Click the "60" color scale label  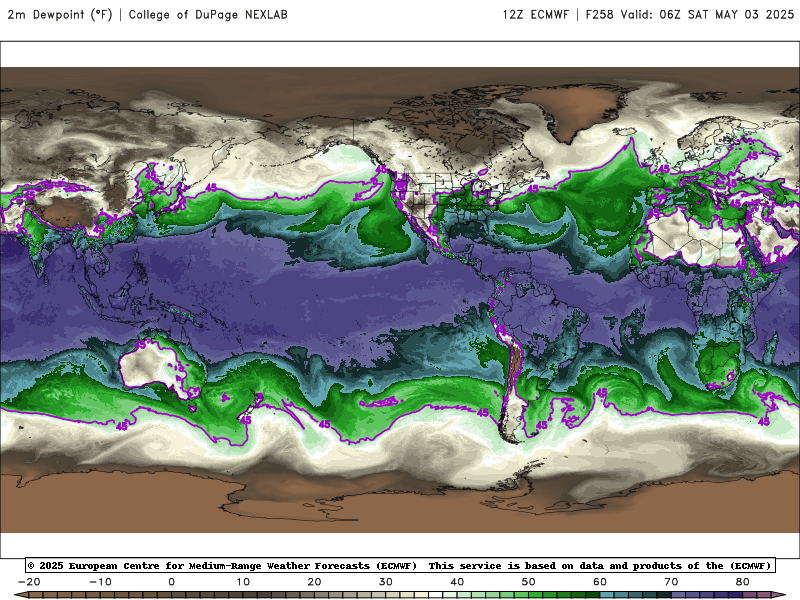(x=600, y=582)
